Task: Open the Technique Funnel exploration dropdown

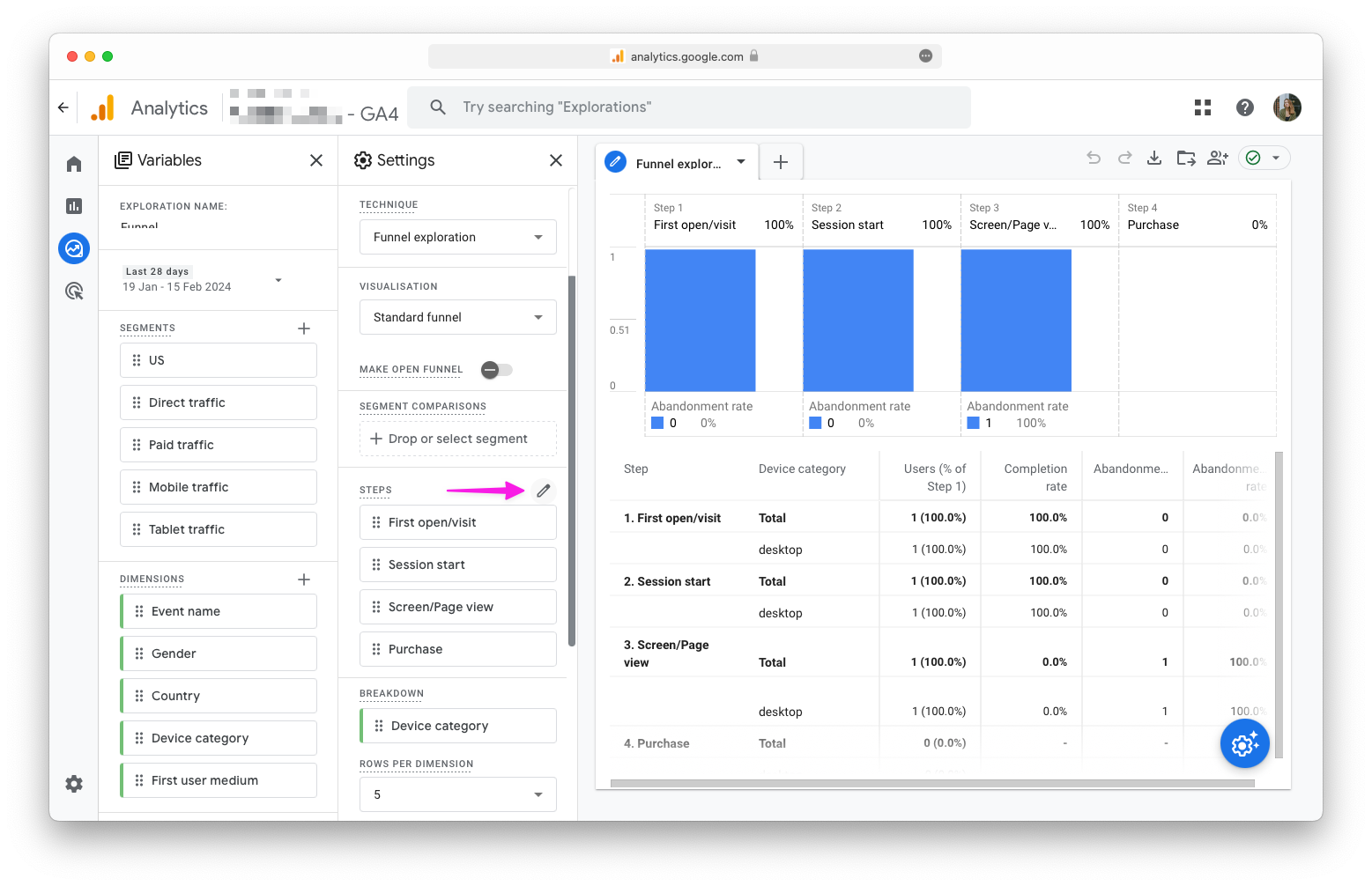Action: click(x=458, y=237)
